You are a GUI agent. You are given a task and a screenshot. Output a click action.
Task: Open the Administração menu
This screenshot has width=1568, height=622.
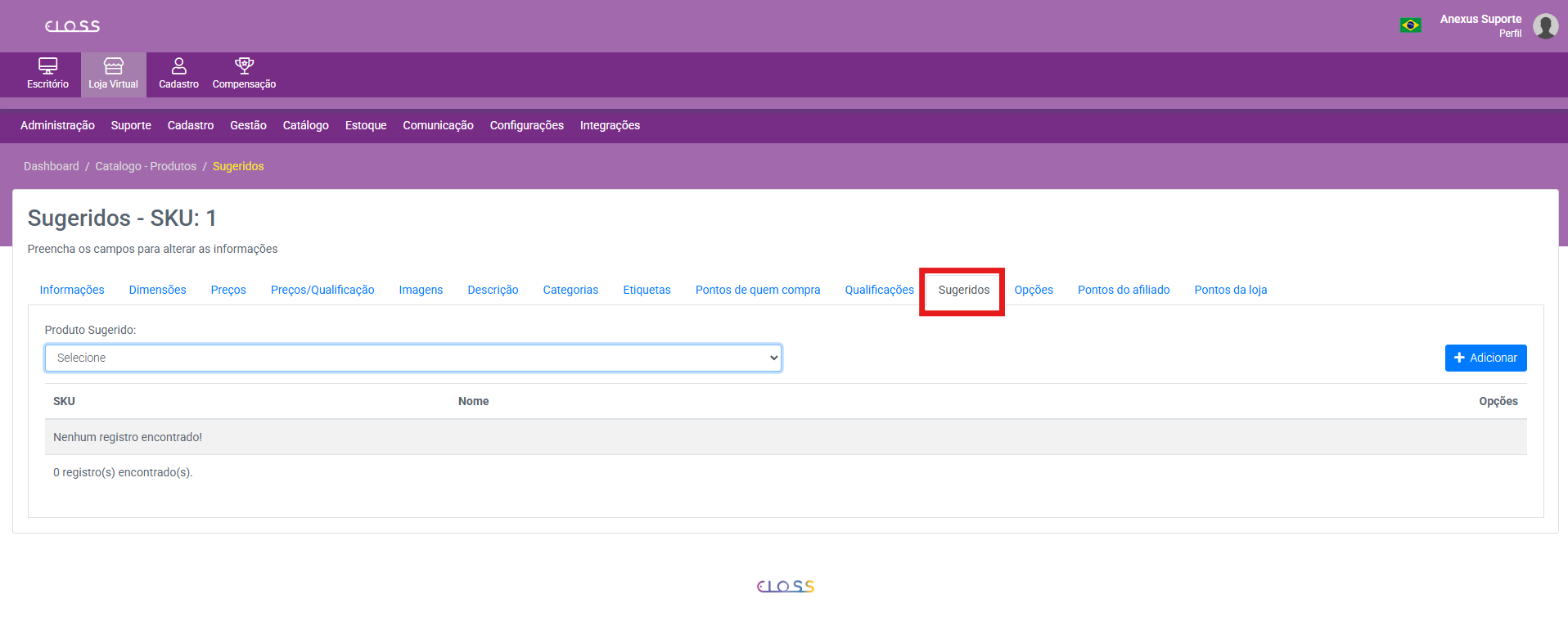click(x=57, y=125)
